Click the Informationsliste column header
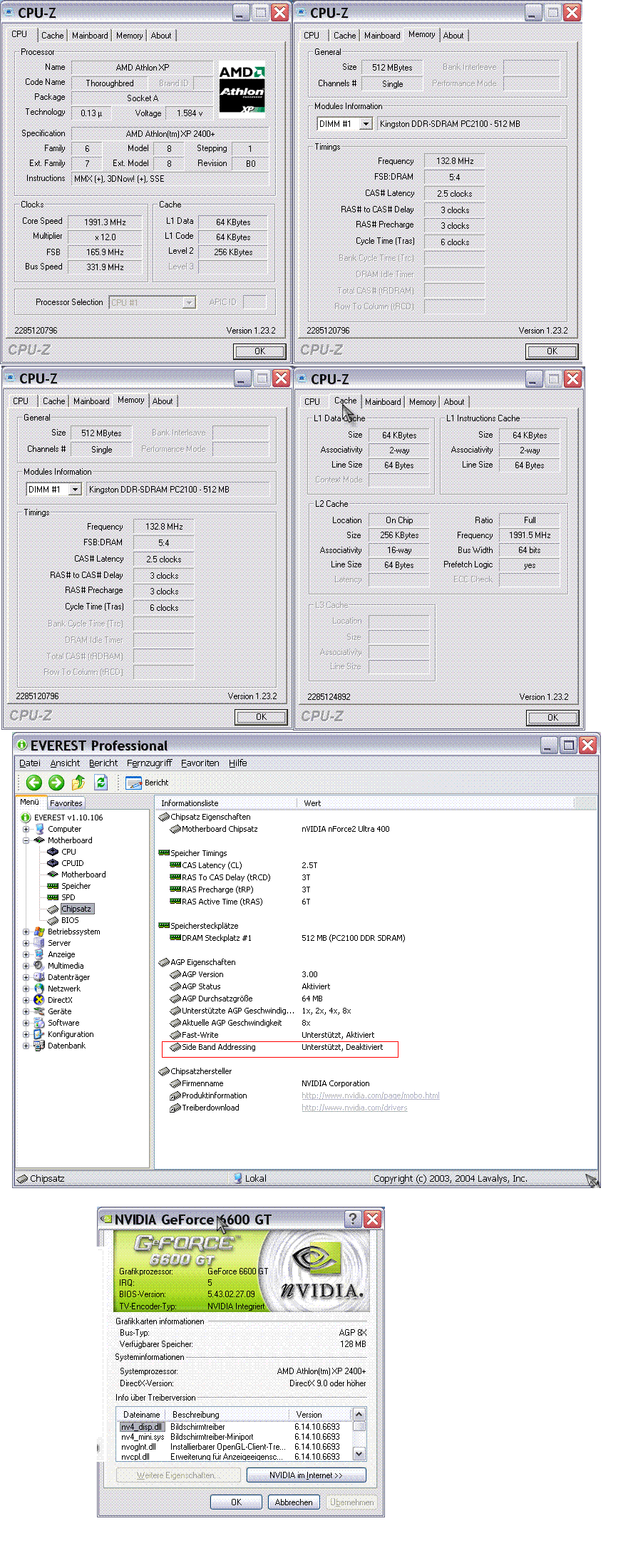The image size is (643, 1568). tap(226, 803)
